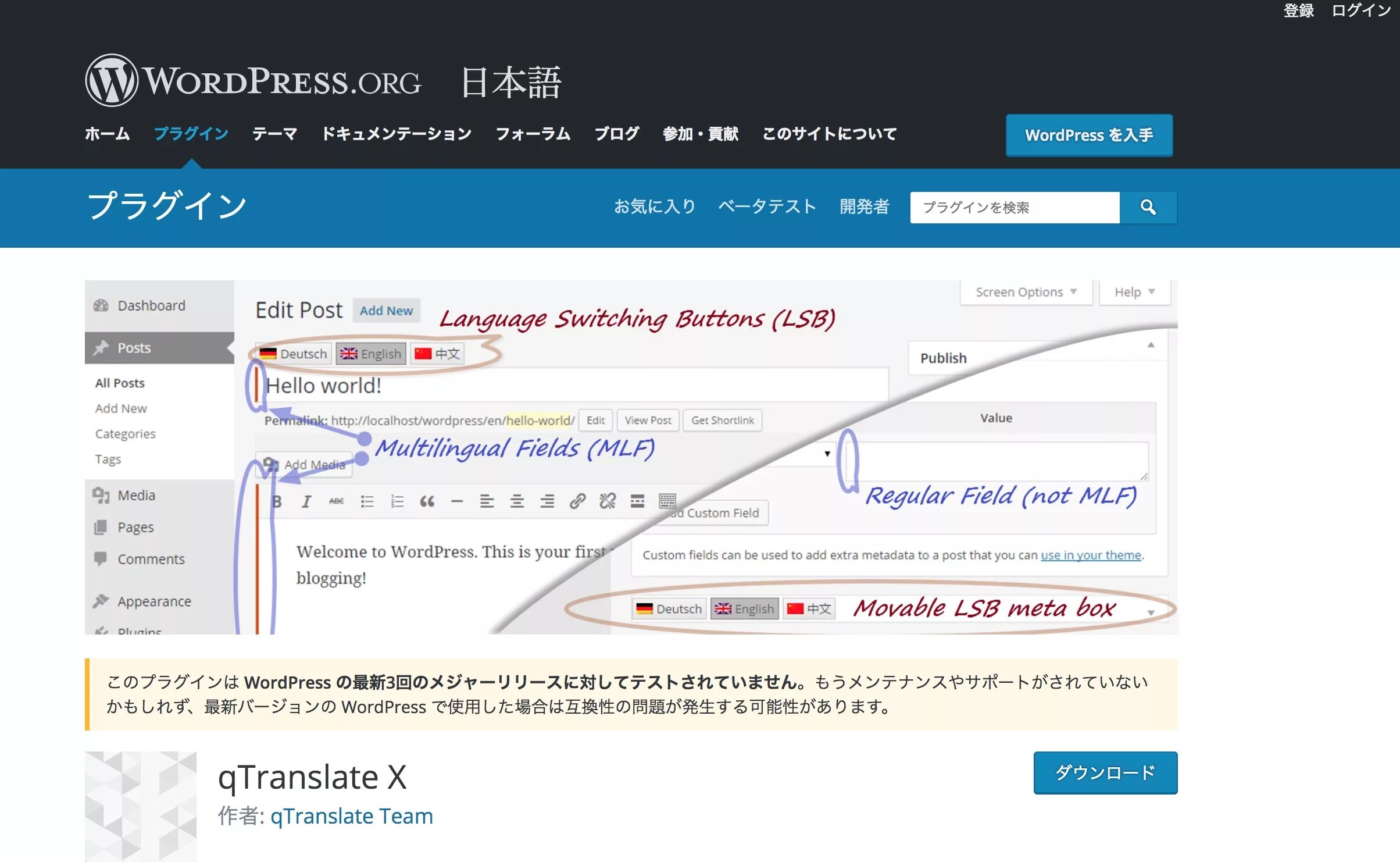The image size is (1400, 862).
Task: Collapse the Publish meta box arrow
Action: click(x=1151, y=345)
